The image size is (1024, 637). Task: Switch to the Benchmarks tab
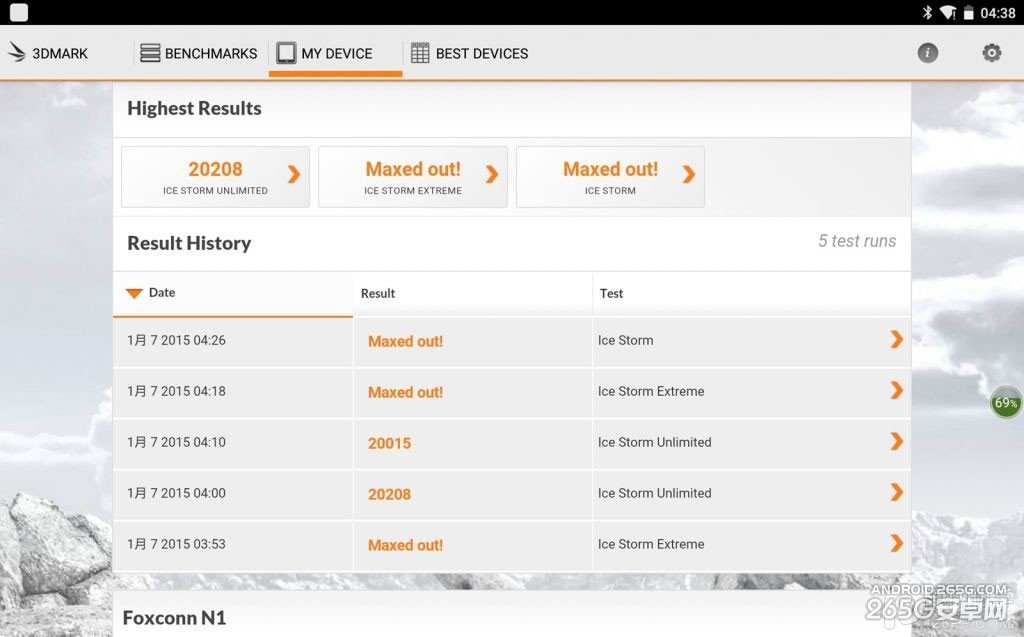click(199, 53)
